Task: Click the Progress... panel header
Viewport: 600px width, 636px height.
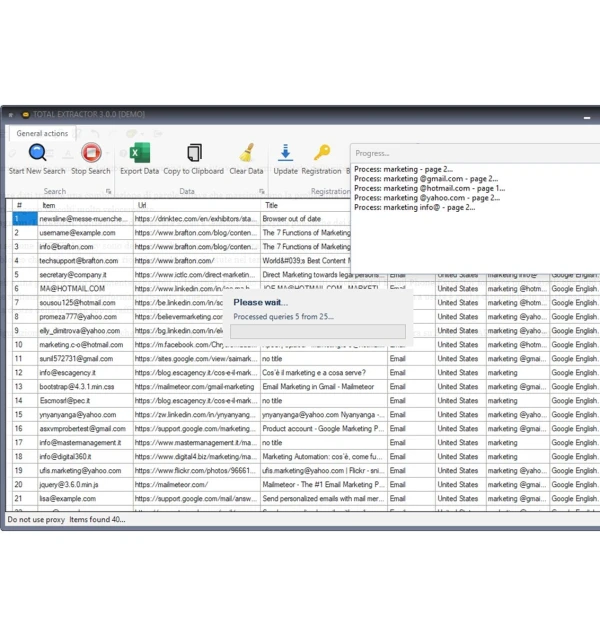Action: click(x=475, y=153)
